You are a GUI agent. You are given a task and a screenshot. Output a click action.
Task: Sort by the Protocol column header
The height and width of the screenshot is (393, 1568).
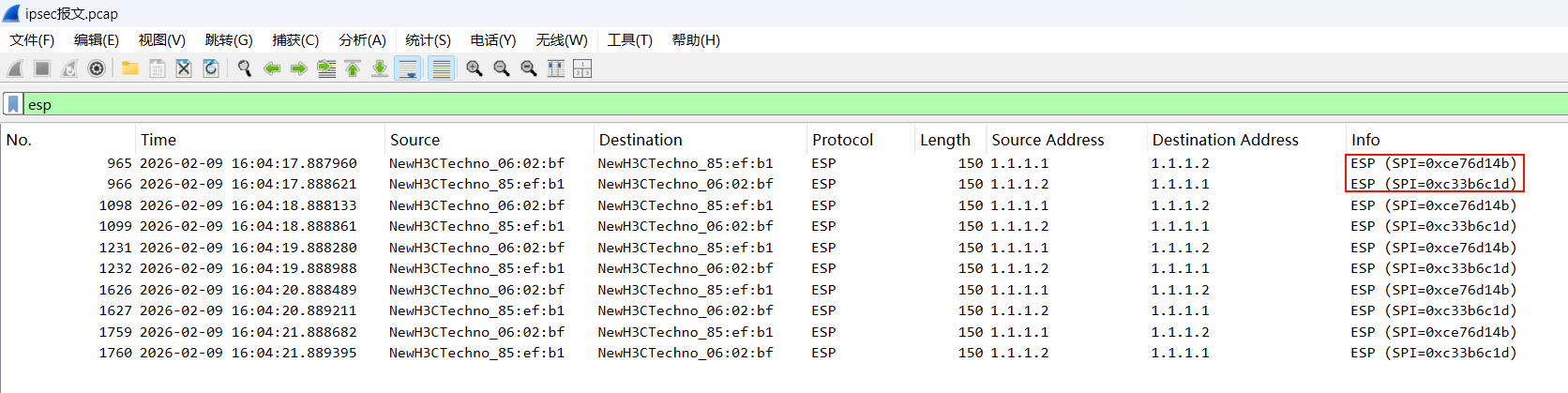click(842, 140)
